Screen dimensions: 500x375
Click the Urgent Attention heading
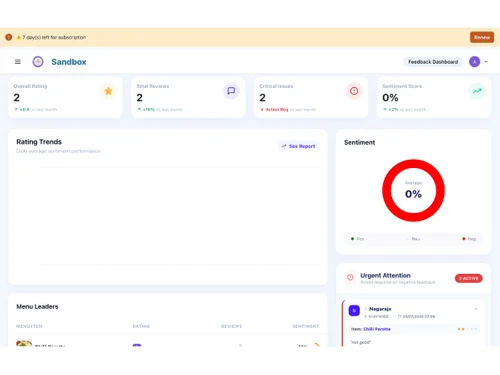(x=385, y=275)
